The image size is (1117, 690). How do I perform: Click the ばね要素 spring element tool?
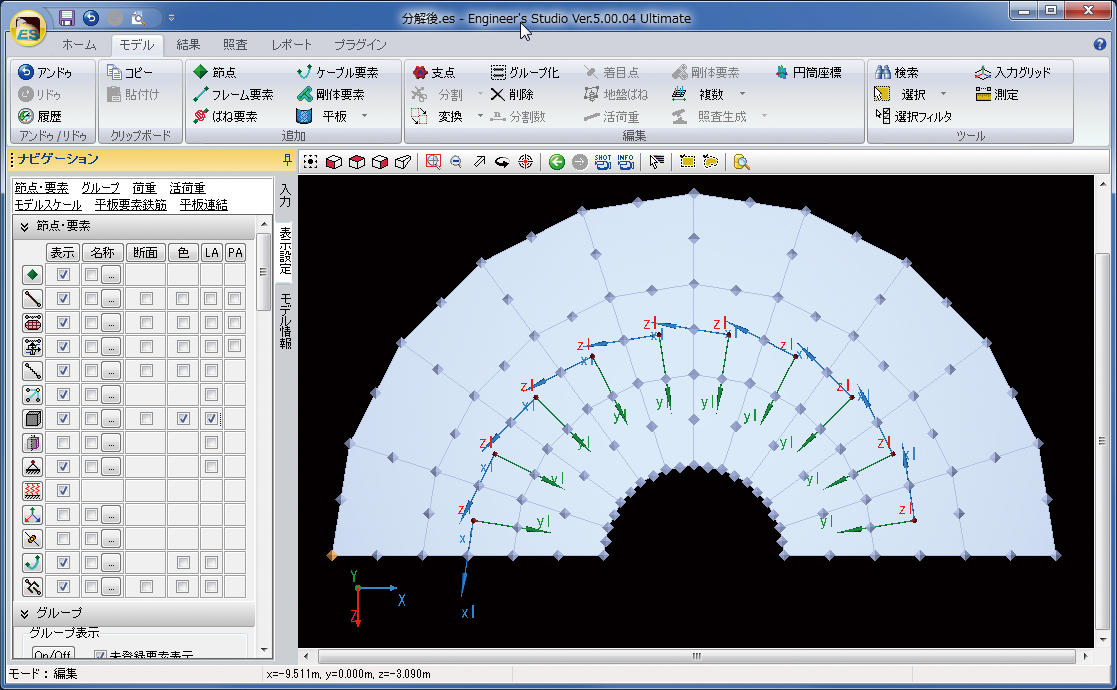[x=225, y=116]
